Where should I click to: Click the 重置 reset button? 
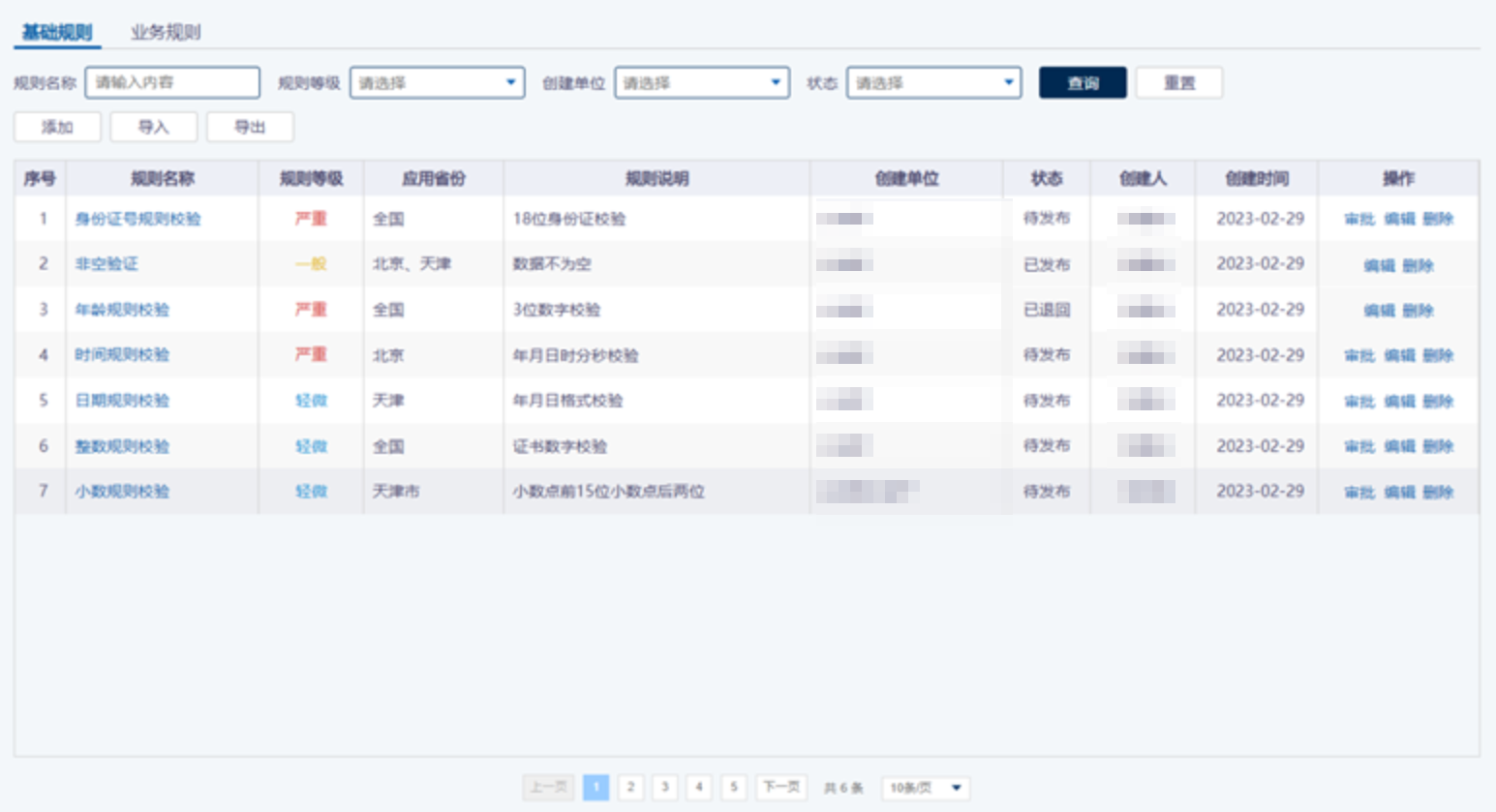coord(1179,82)
